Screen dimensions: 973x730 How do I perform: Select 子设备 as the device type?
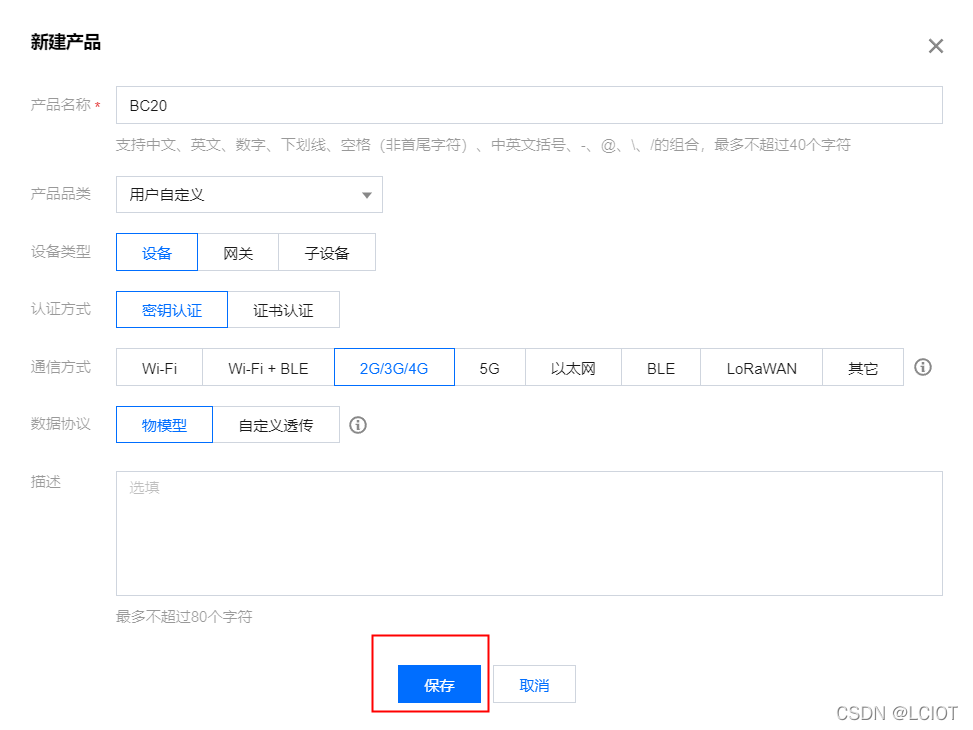click(327, 252)
